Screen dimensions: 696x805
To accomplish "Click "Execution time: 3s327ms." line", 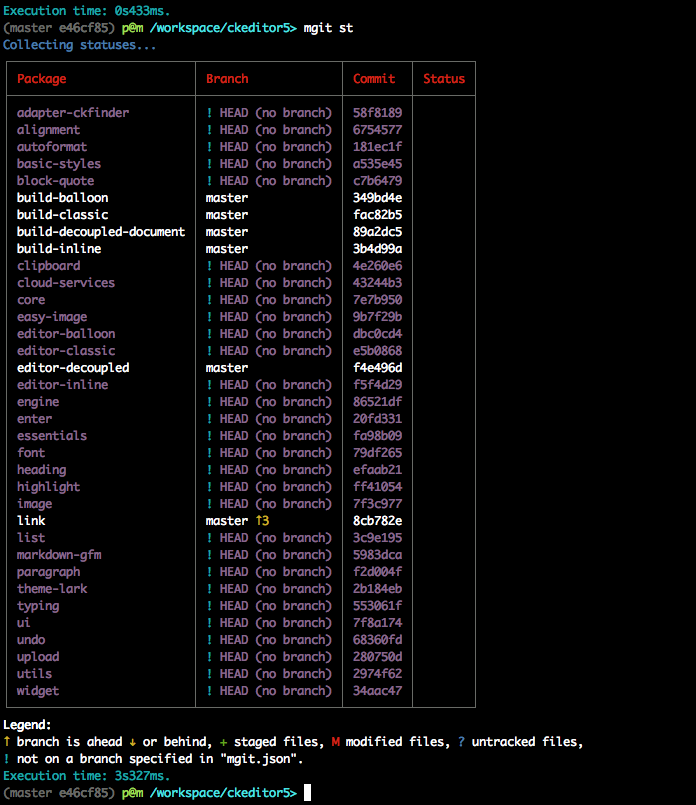I will click(x=87, y=776).
